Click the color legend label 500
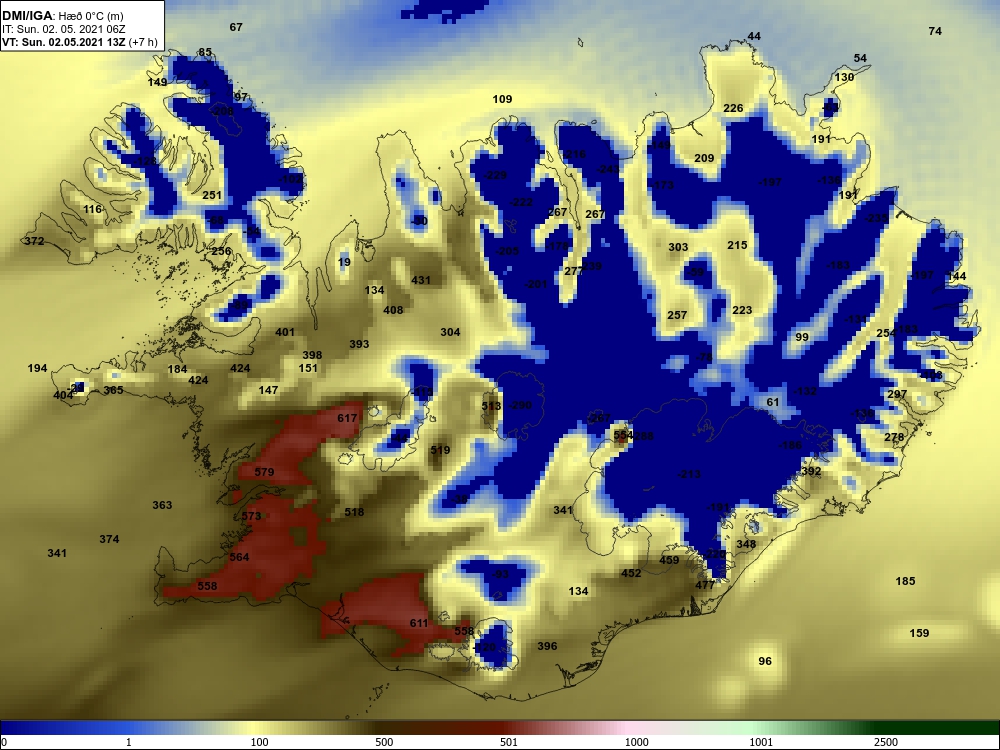This screenshot has width=1000, height=750. (384, 742)
